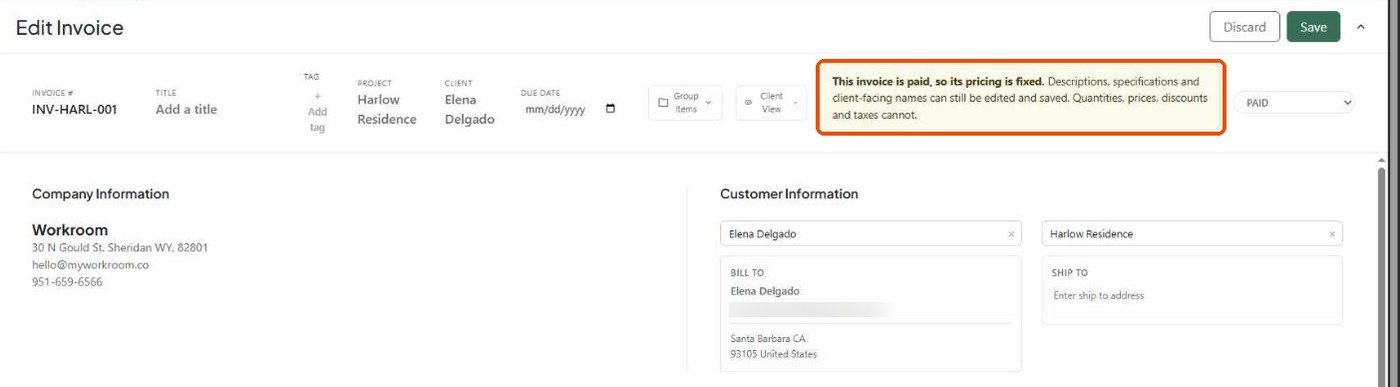Viewport: 1400px width, 387px height.
Task: Click the Customer Information heading
Action: (789, 194)
